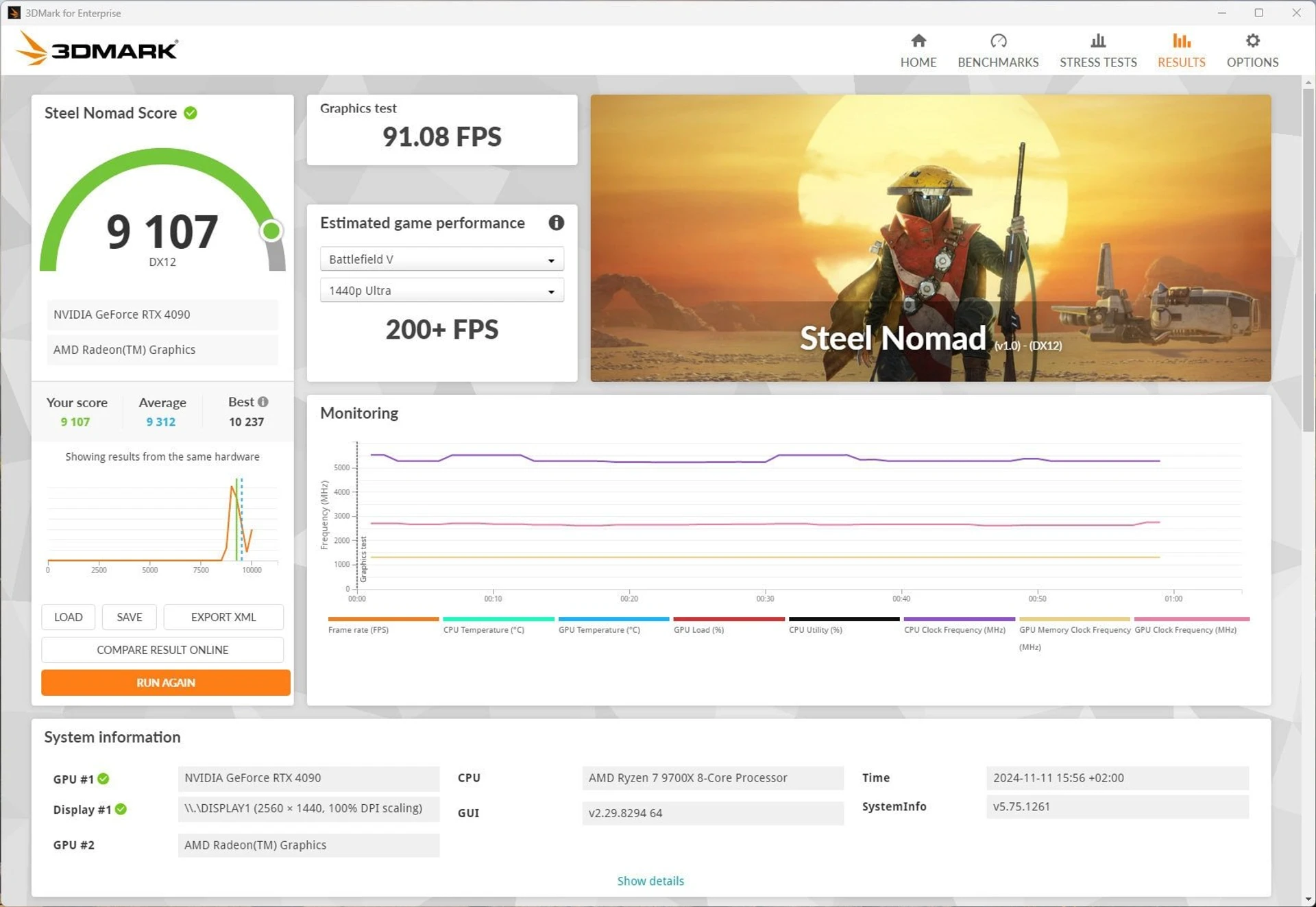Click the scrollbar down arrow
Image resolution: width=1316 pixels, height=907 pixels.
[1308, 899]
